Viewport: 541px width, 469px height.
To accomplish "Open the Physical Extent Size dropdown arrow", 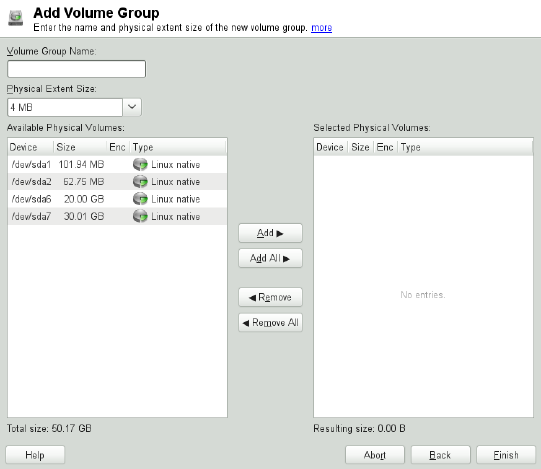I will (x=132, y=107).
